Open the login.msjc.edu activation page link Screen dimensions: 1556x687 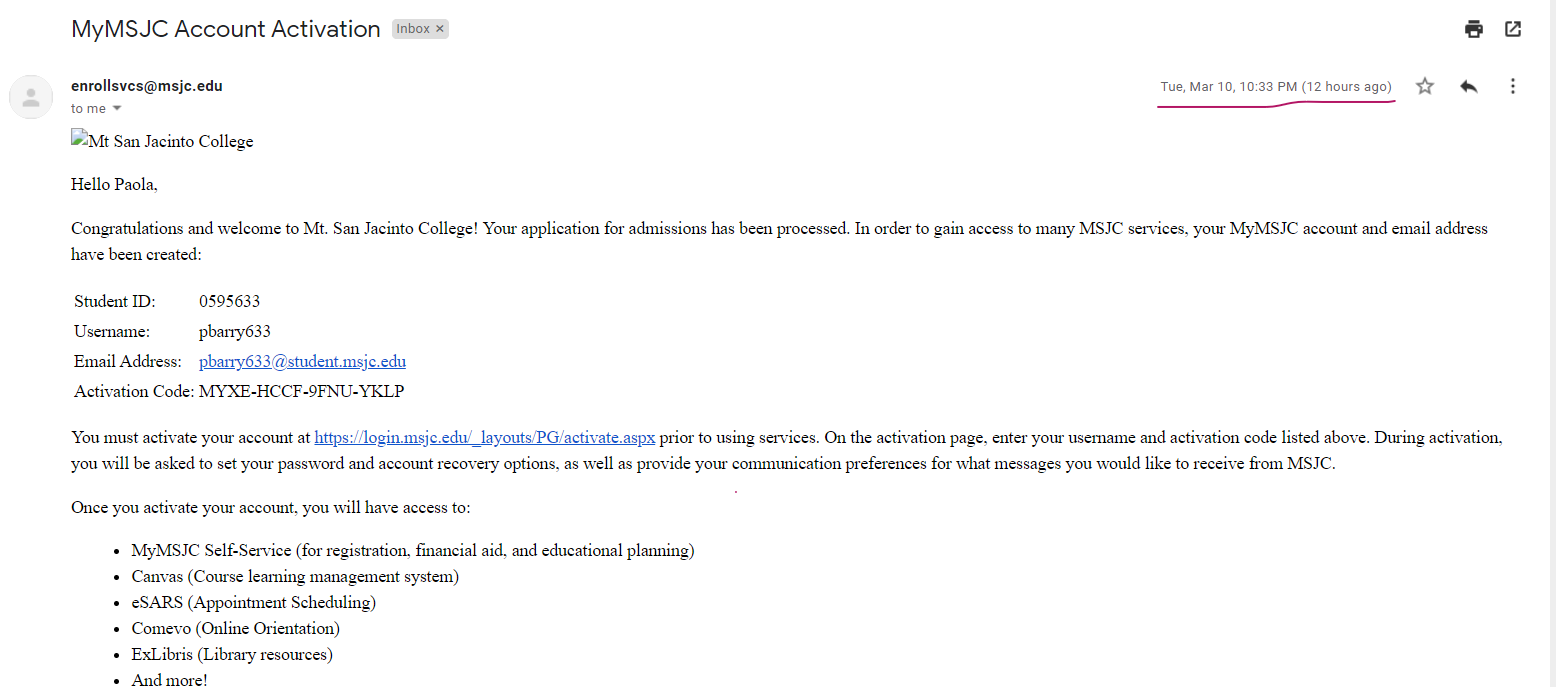click(x=484, y=437)
